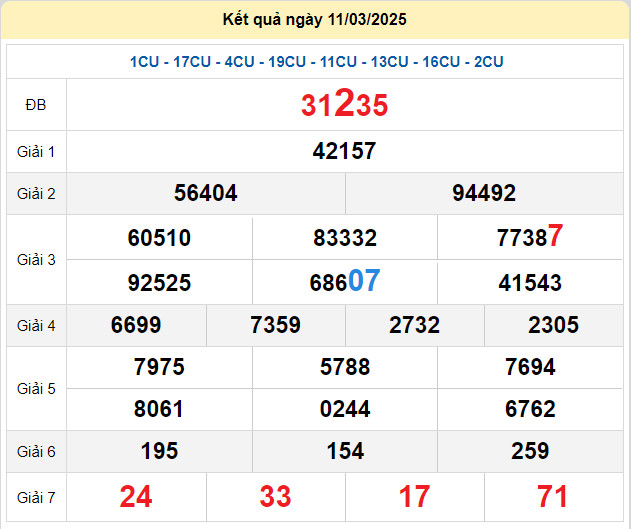Select third prize number 68607
The height and width of the screenshot is (529, 631).
coord(345,281)
